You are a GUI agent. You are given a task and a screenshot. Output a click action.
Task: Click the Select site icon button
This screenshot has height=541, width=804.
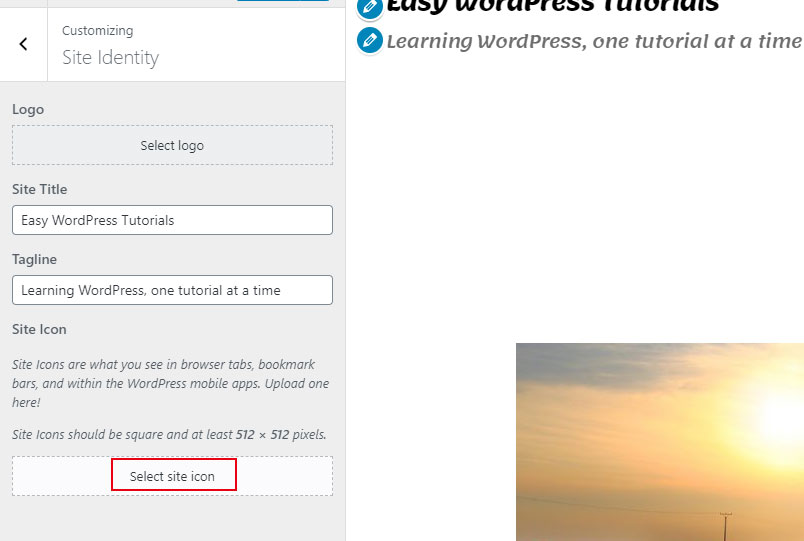173,476
